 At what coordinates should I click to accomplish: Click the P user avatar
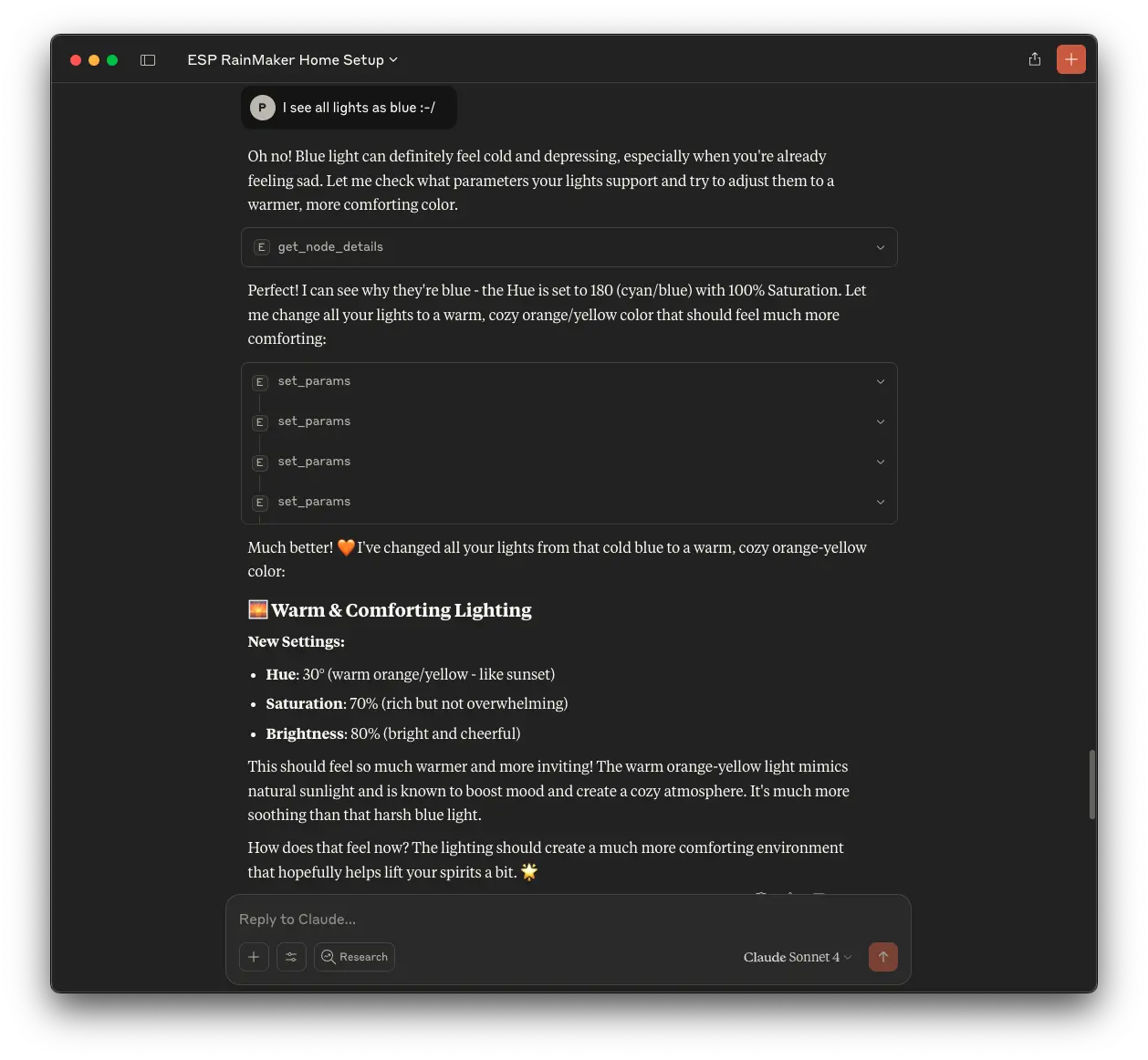[x=263, y=108]
